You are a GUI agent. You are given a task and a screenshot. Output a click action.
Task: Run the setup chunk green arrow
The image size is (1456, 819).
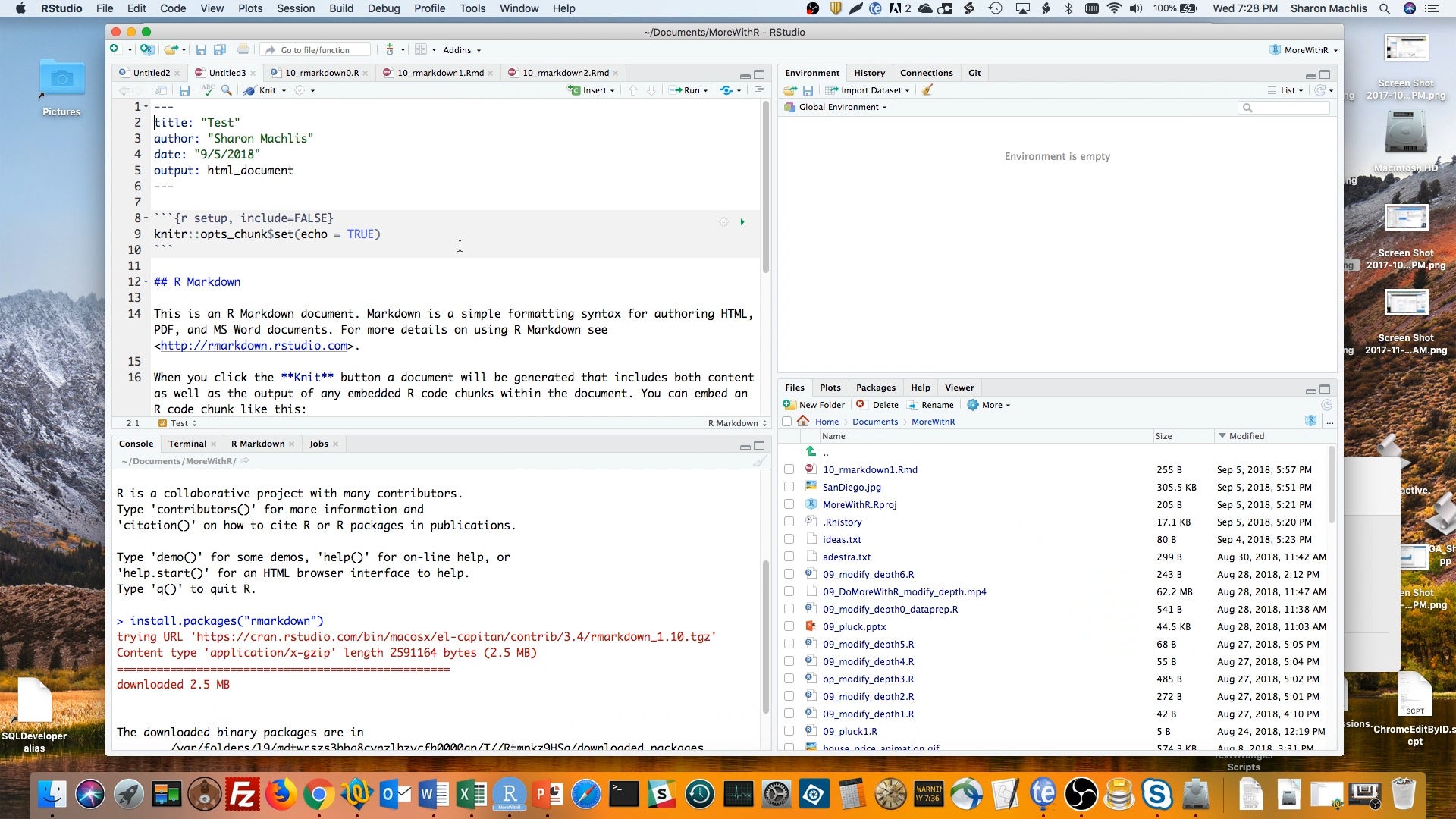click(742, 222)
